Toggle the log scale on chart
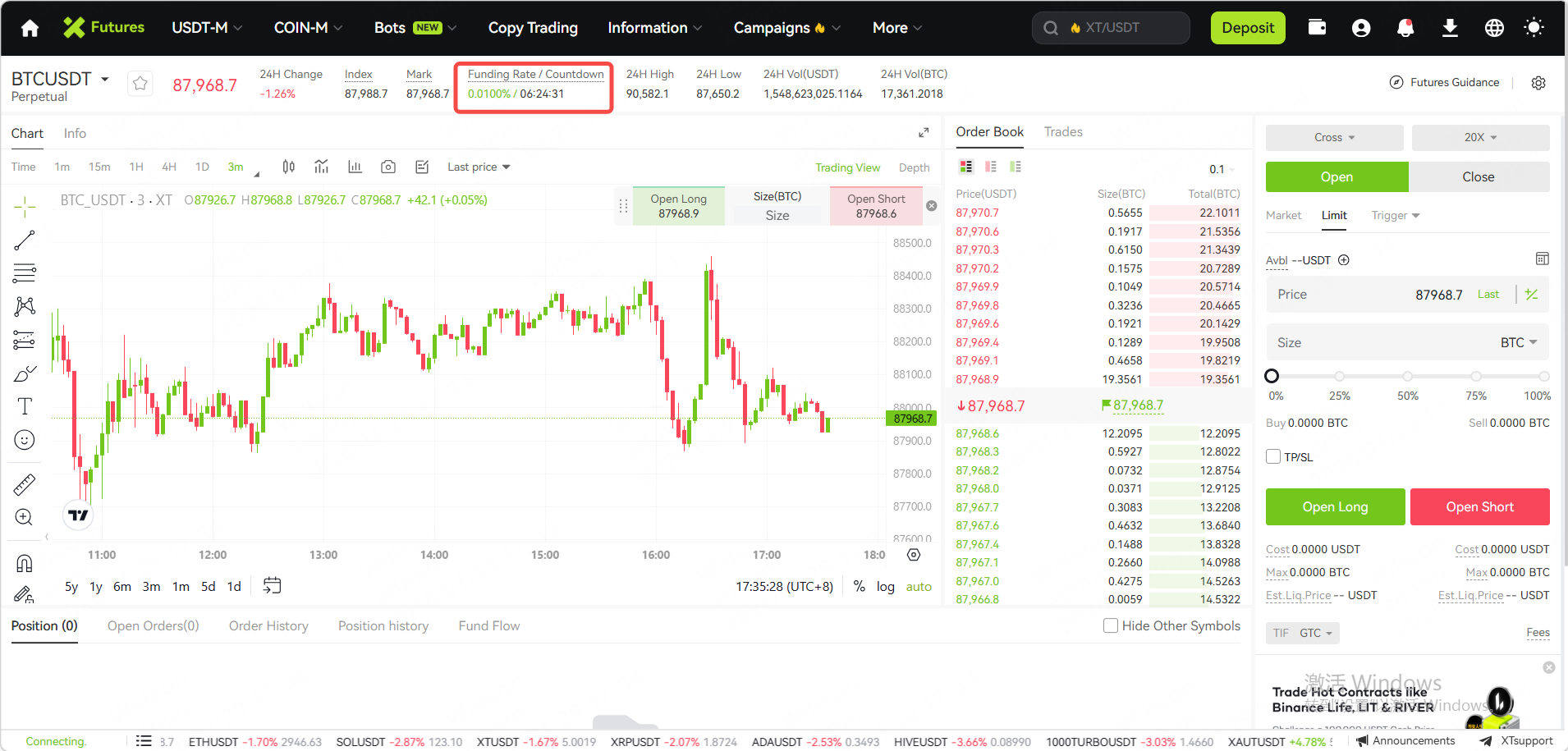This screenshot has height=751, width=1568. (885, 587)
